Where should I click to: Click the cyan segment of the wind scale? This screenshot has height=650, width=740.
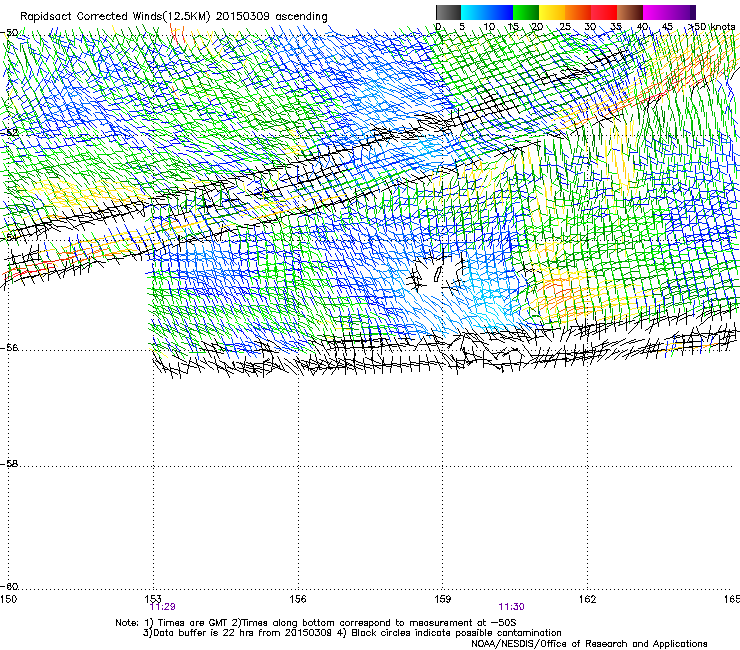click(x=474, y=12)
